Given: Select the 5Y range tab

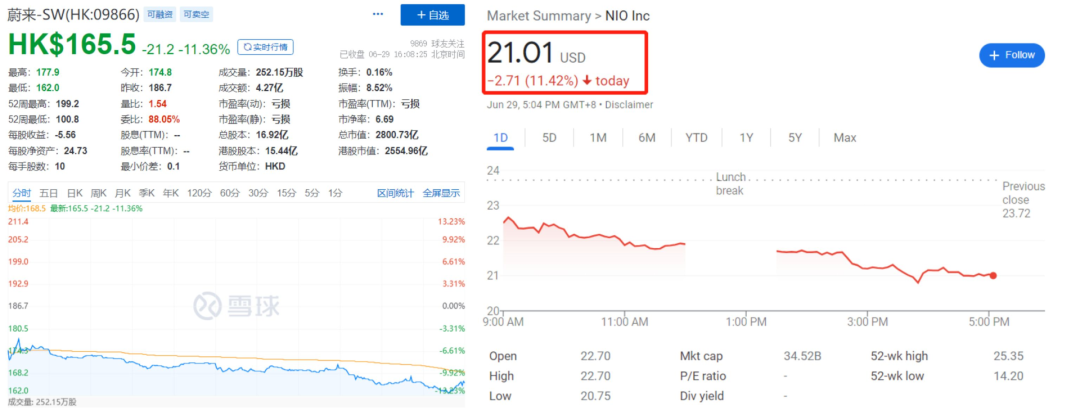Looking at the screenshot, I should (795, 138).
